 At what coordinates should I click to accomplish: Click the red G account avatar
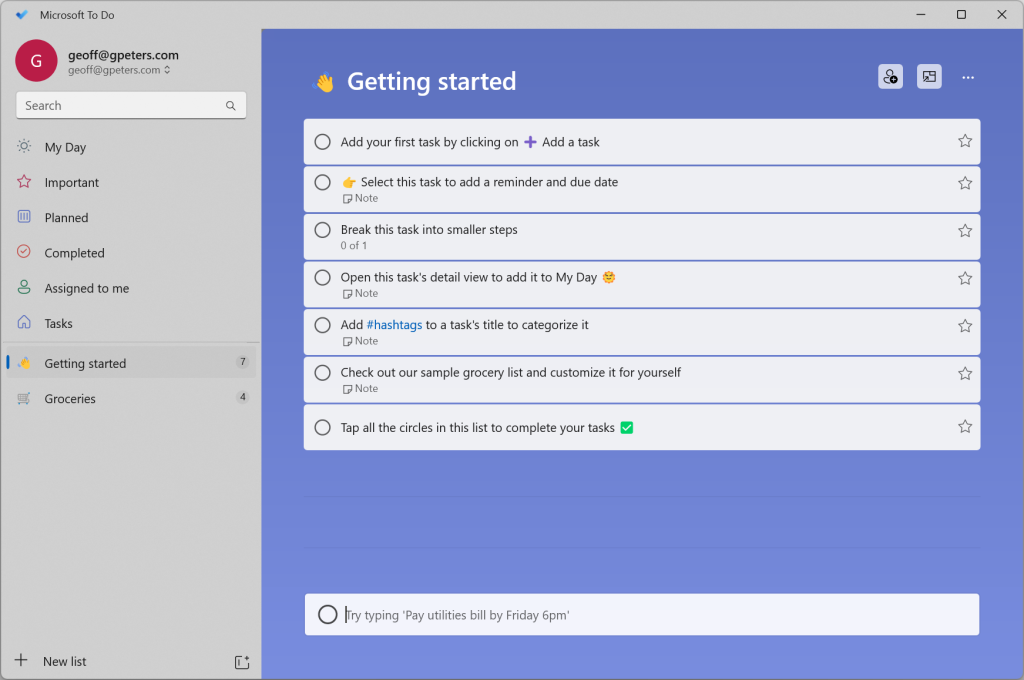tap(36, 61)
